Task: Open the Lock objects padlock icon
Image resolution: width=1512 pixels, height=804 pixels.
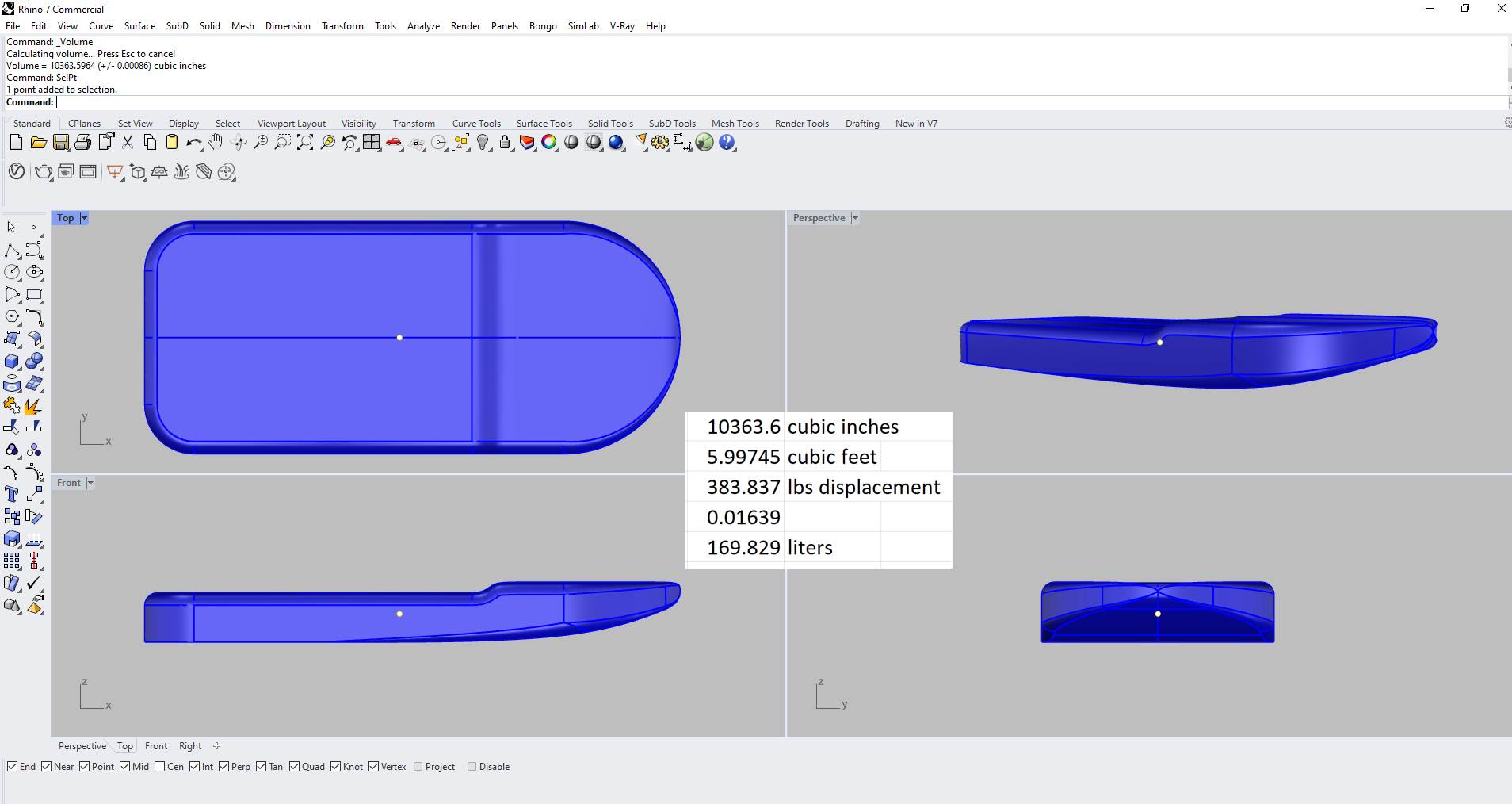Action: [505, 143]
